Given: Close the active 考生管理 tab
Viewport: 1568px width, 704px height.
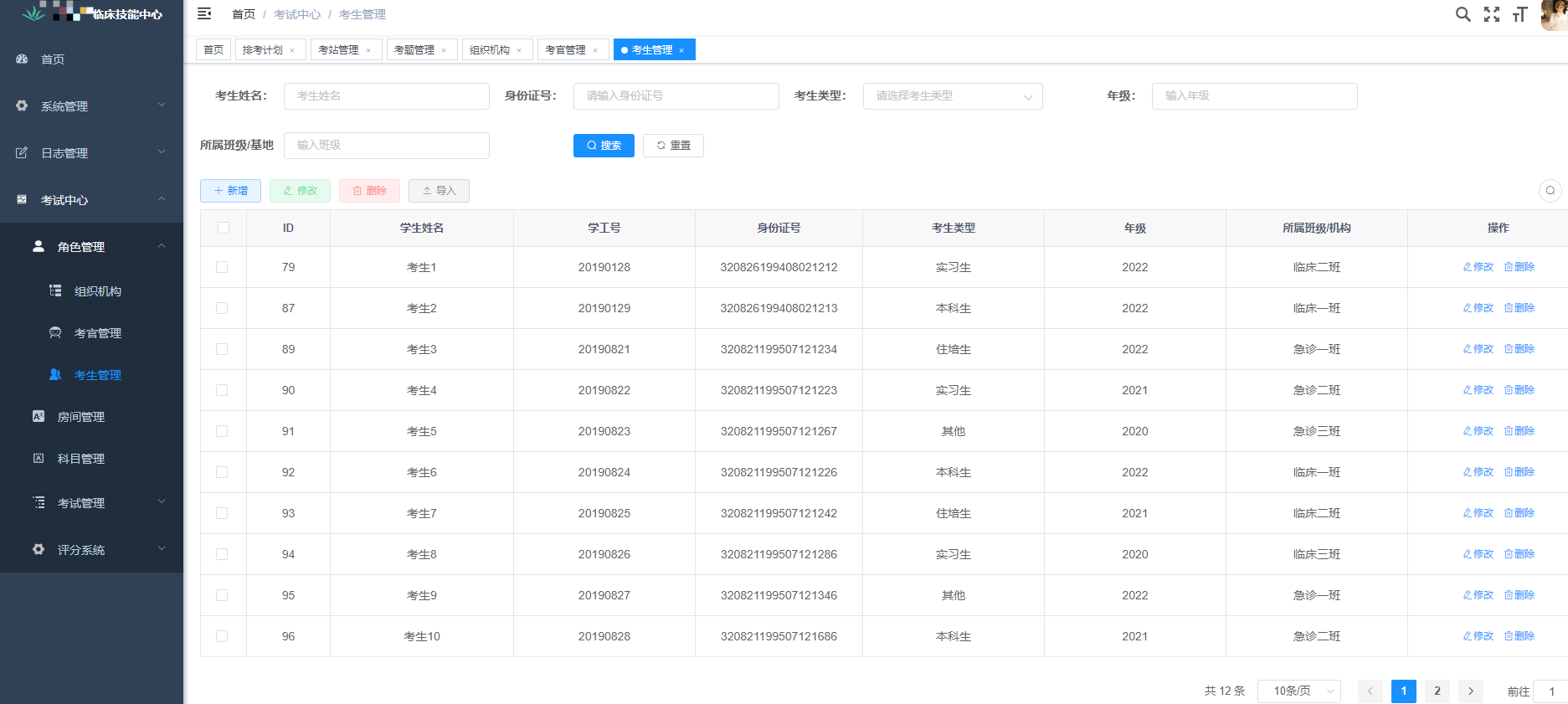Looking at the screenshot, I should pyautogui.click(x=681, y=50).
